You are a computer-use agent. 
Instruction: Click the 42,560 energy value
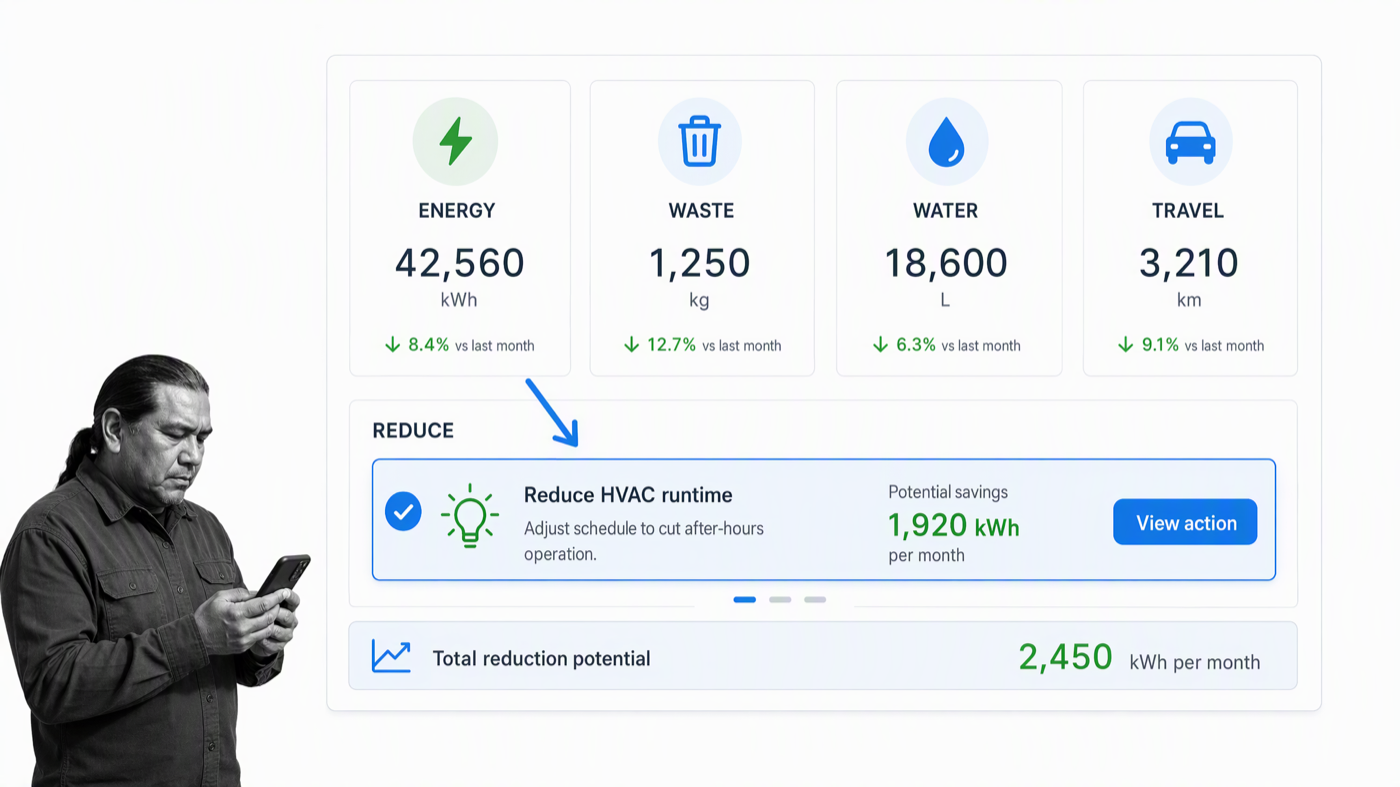tap(459, 263)
